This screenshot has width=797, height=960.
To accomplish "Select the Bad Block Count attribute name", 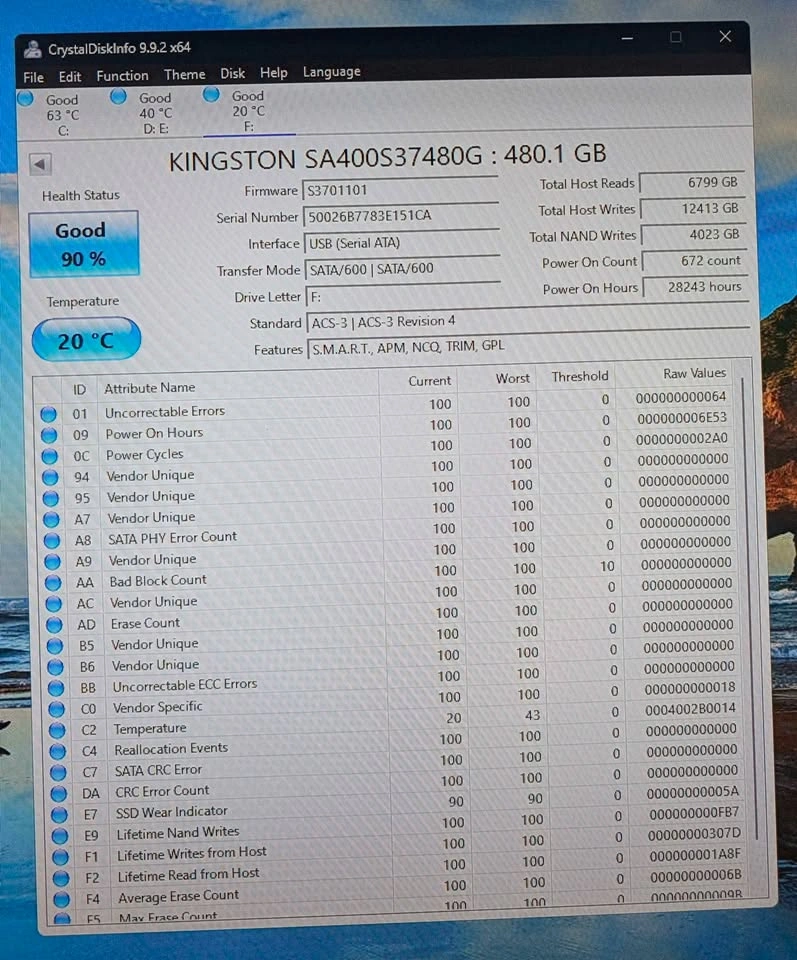I will click(158, 580).
